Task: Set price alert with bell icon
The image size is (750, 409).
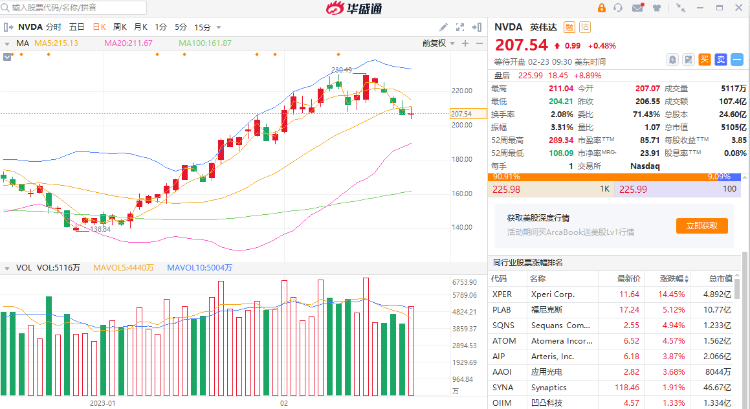Action: (x=673, y=60)
